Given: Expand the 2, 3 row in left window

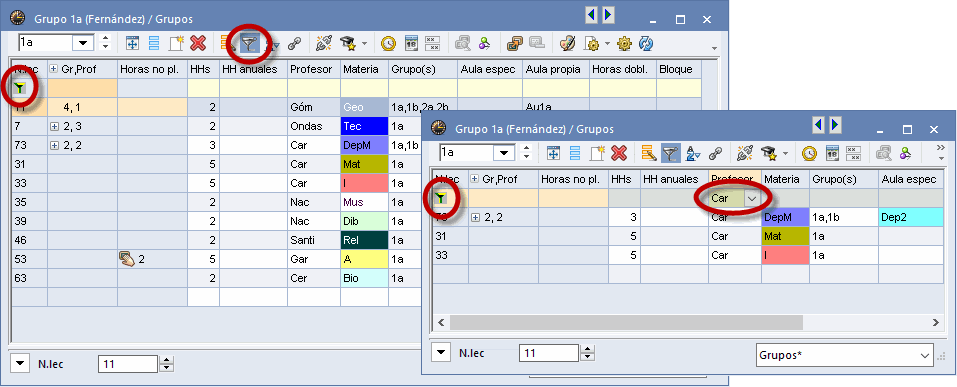Looking at the screenshot, I should tap(55, 126).
